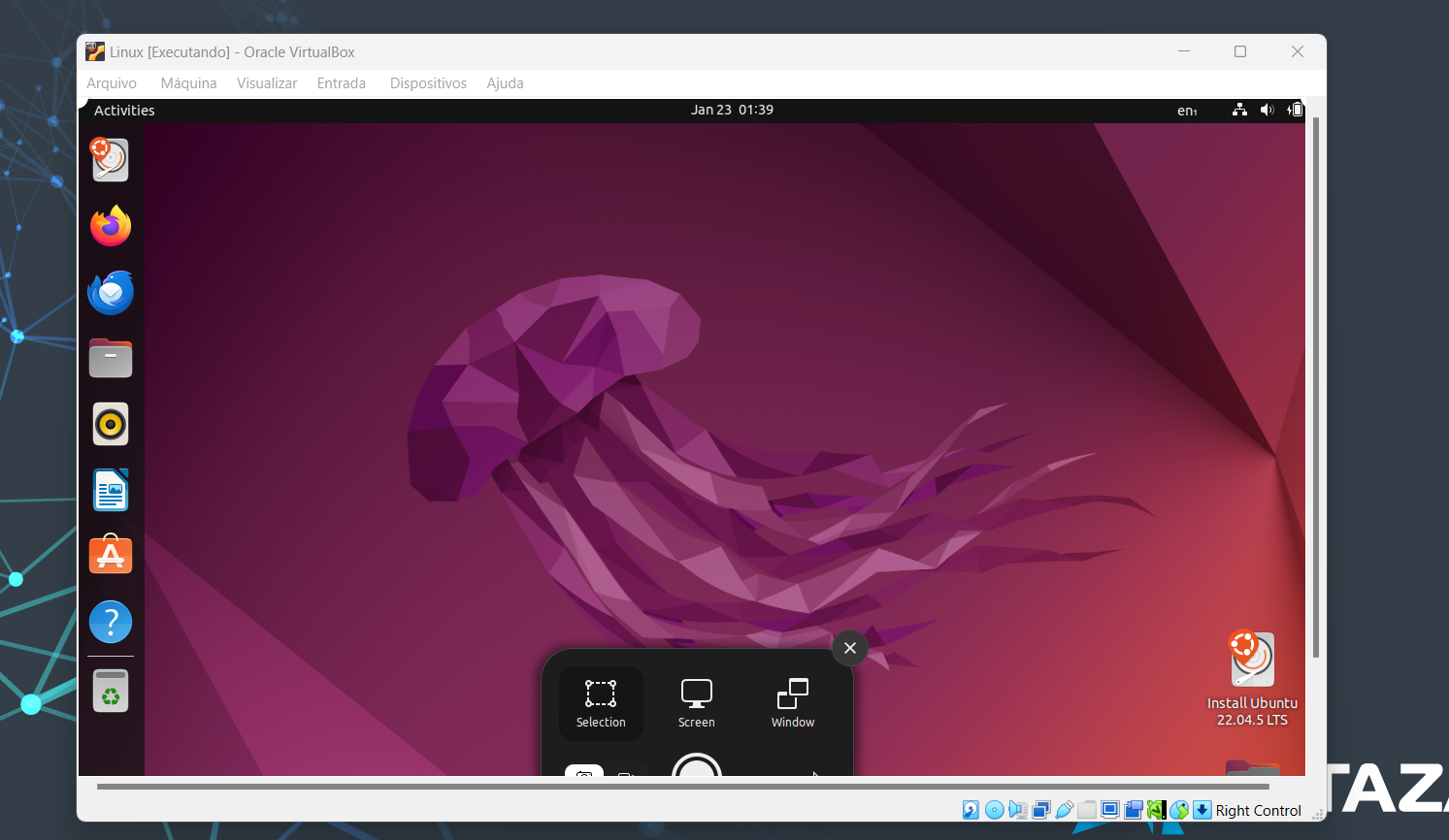Open the Trash in the dock
The width and height of the screenshot is (1449, 840).
point(111,690)
